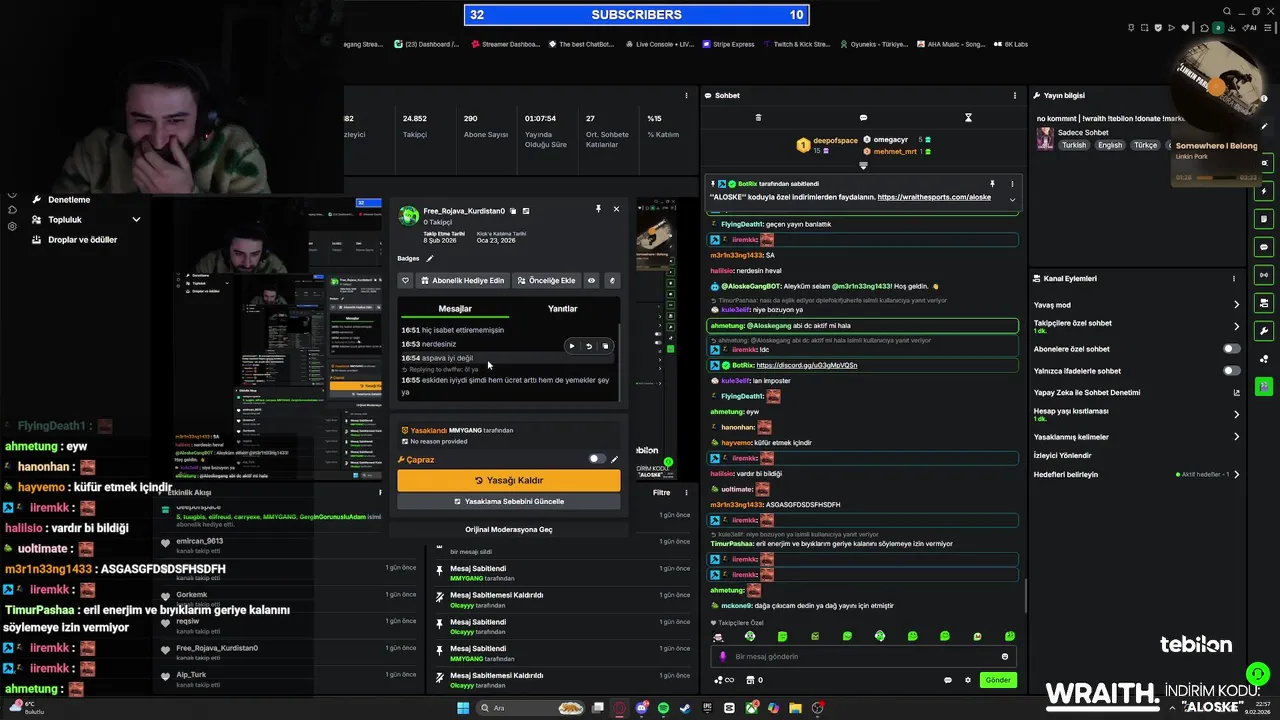
Task: Click İzleyici Yönlendir
Action: [x=1062, y=455]
